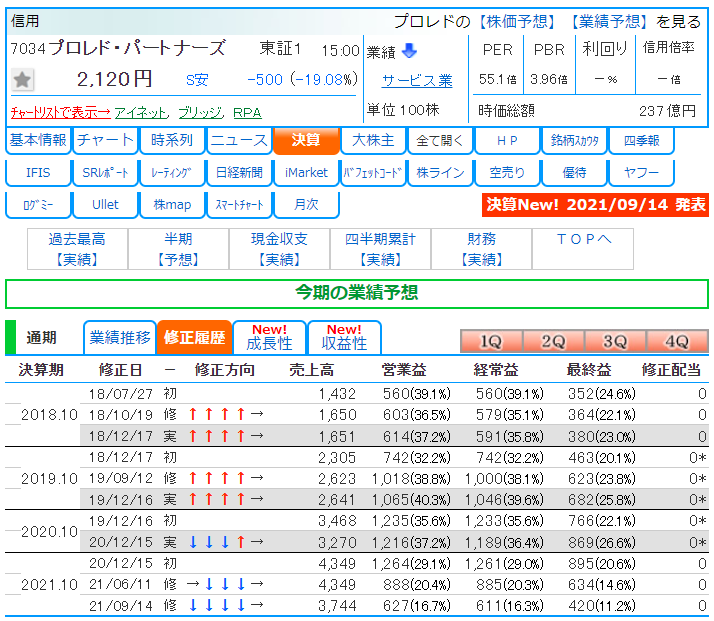Open the スマートチャート tab

point(239,205)
